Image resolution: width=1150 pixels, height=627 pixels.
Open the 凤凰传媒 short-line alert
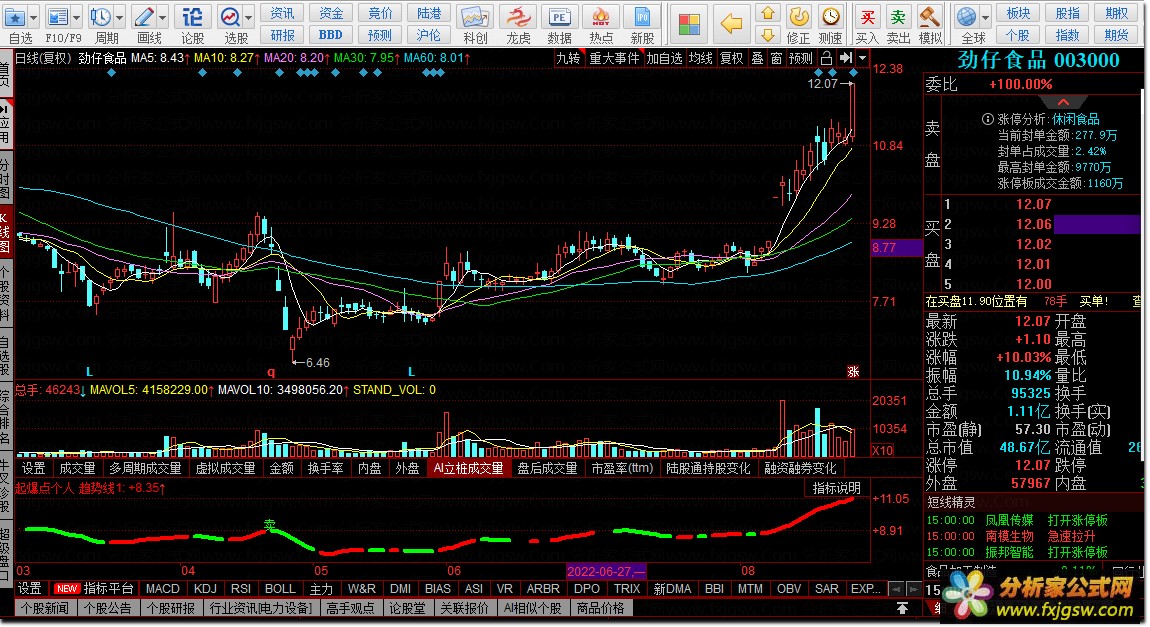[1009, 521]
